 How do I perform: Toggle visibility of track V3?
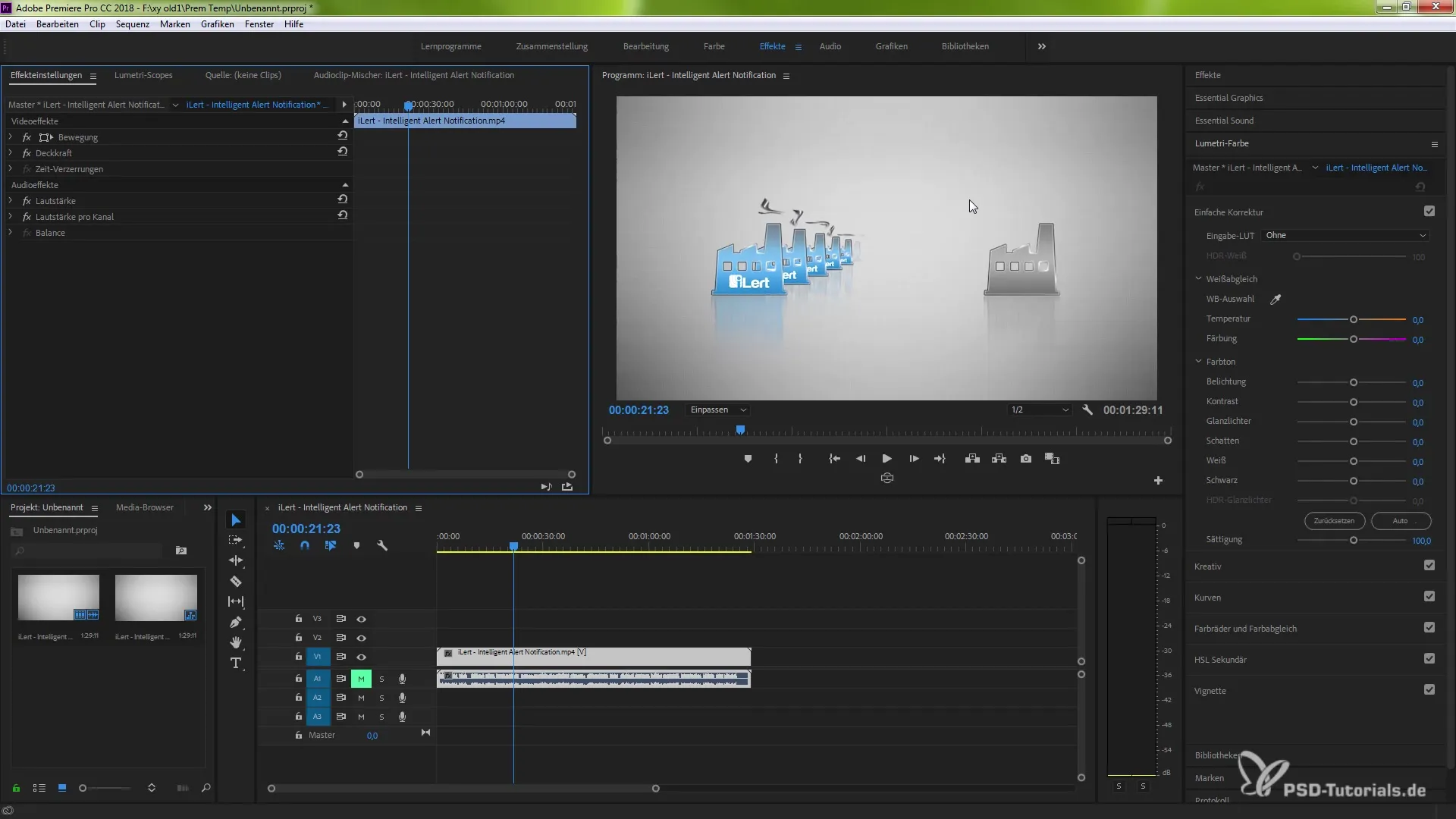click(362, 620)
